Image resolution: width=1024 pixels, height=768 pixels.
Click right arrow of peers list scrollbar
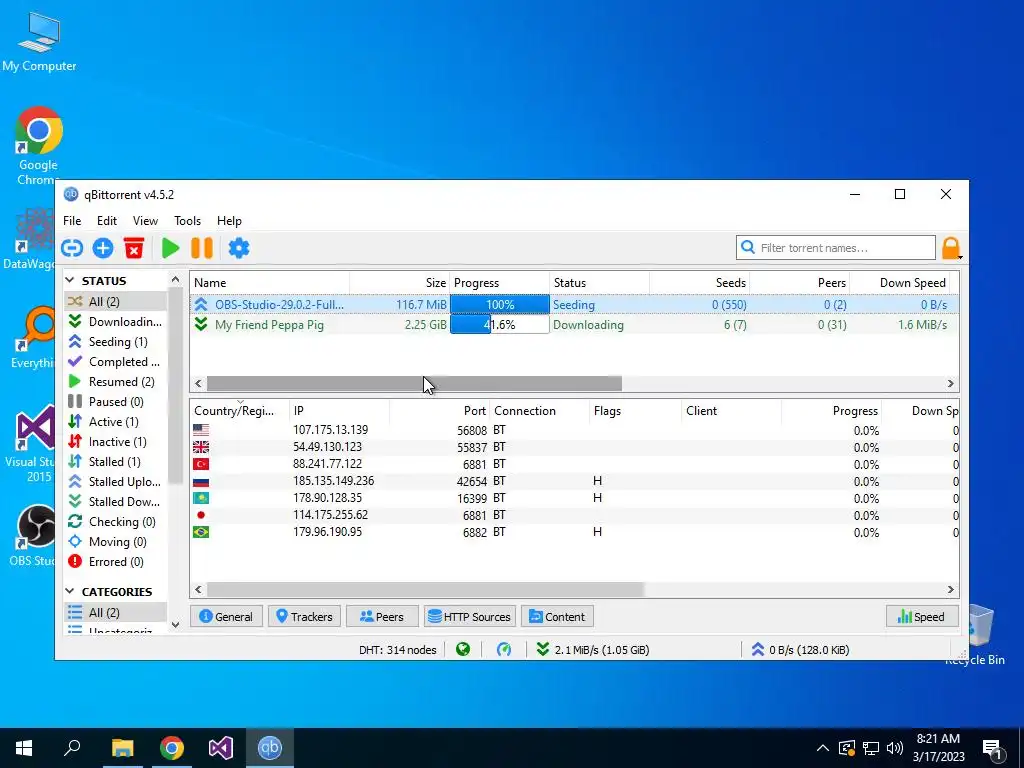tap(951, 590)
